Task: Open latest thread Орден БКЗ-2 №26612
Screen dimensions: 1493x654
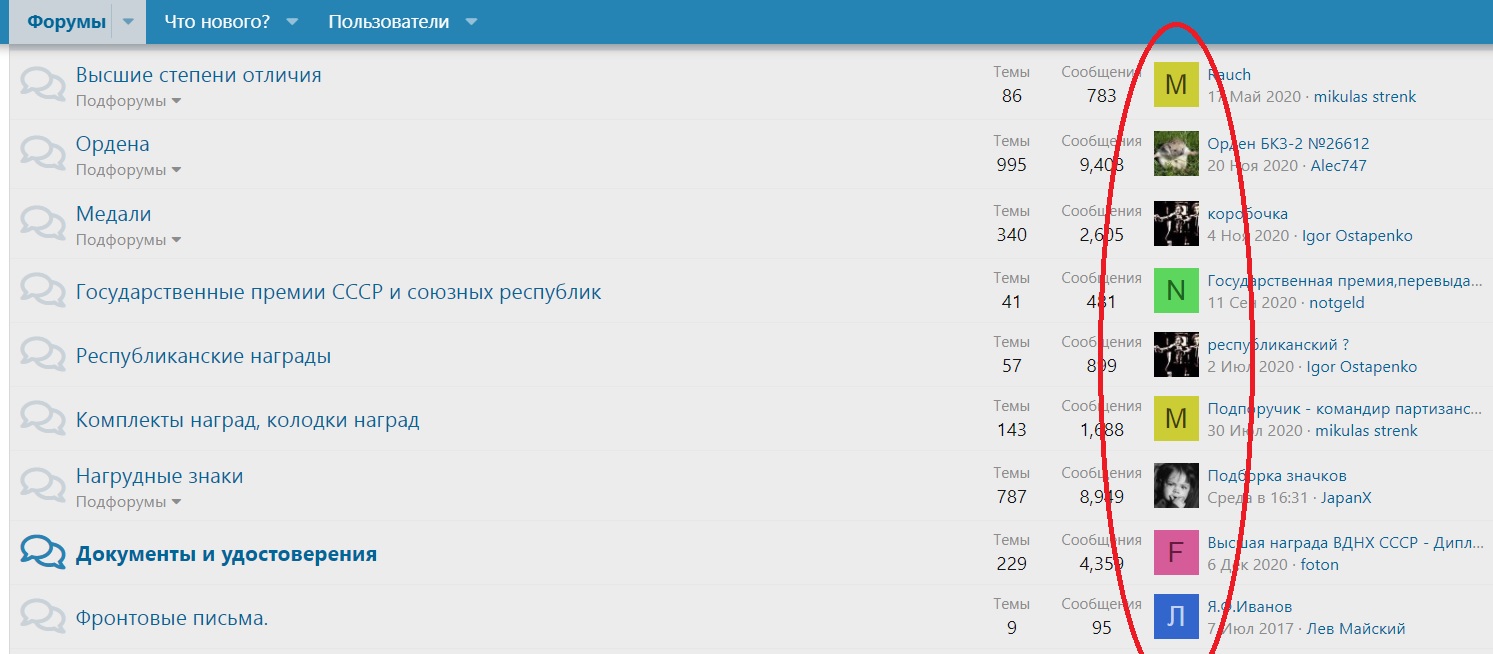Action: coord(1288,143)
